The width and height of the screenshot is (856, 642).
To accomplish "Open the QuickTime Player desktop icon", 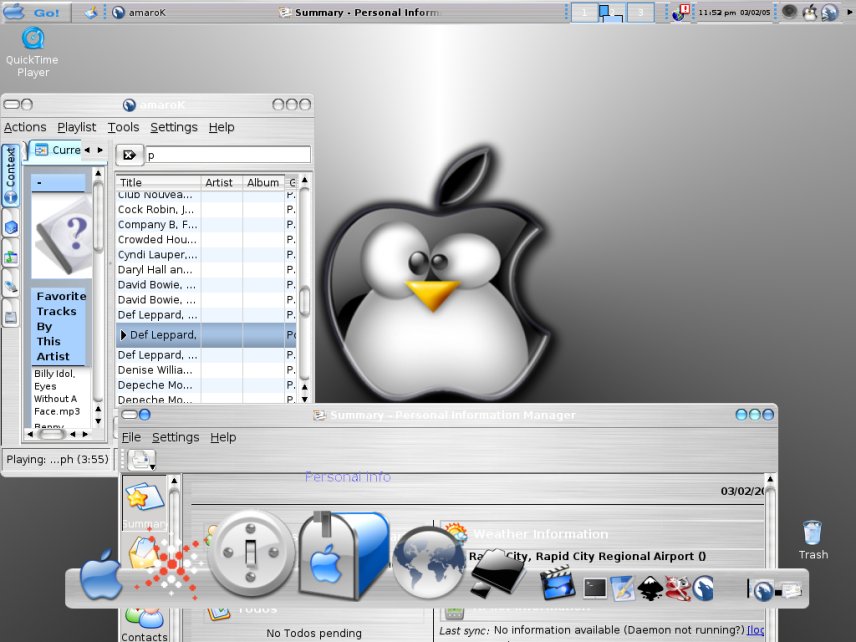I will pyautogui.click(x=32, y=52).
